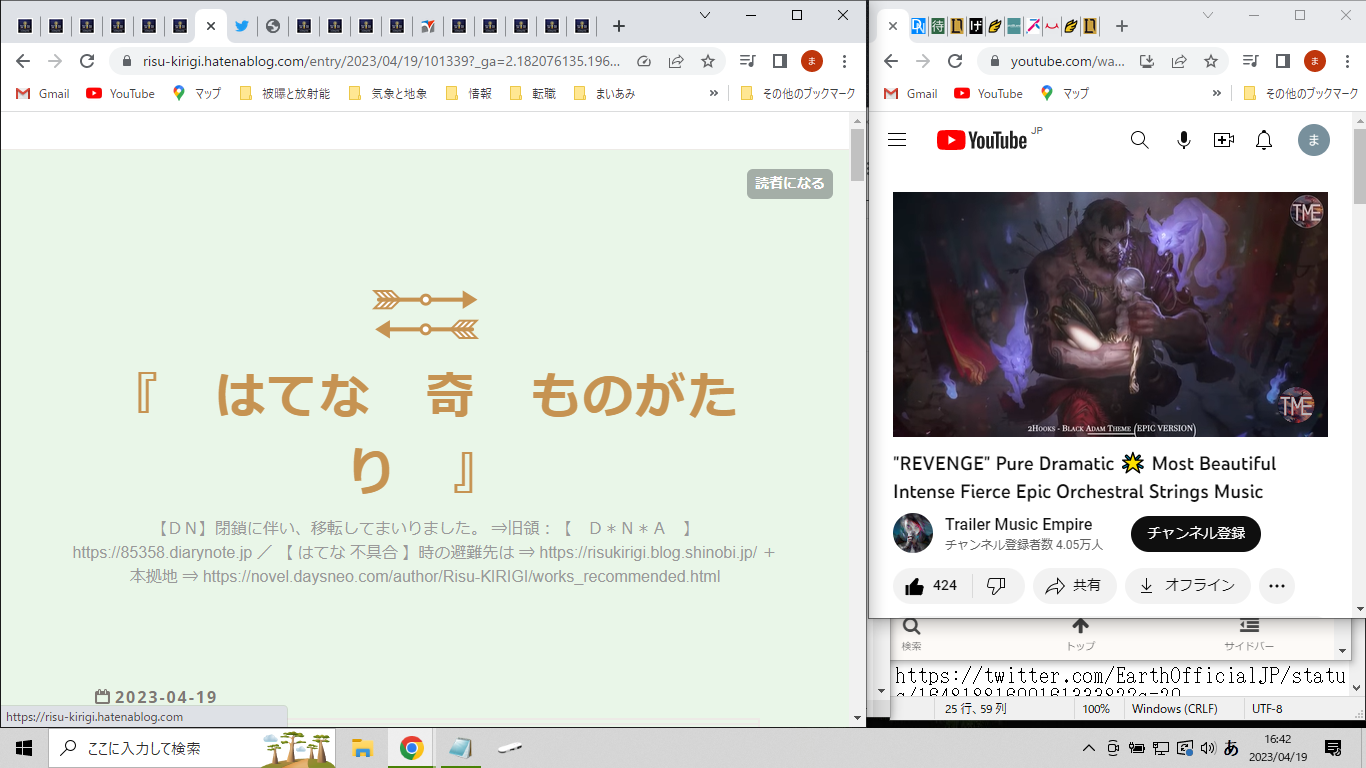
Task: Open new tab in the Hatena blog window
Action: click(x=619, y=26)
